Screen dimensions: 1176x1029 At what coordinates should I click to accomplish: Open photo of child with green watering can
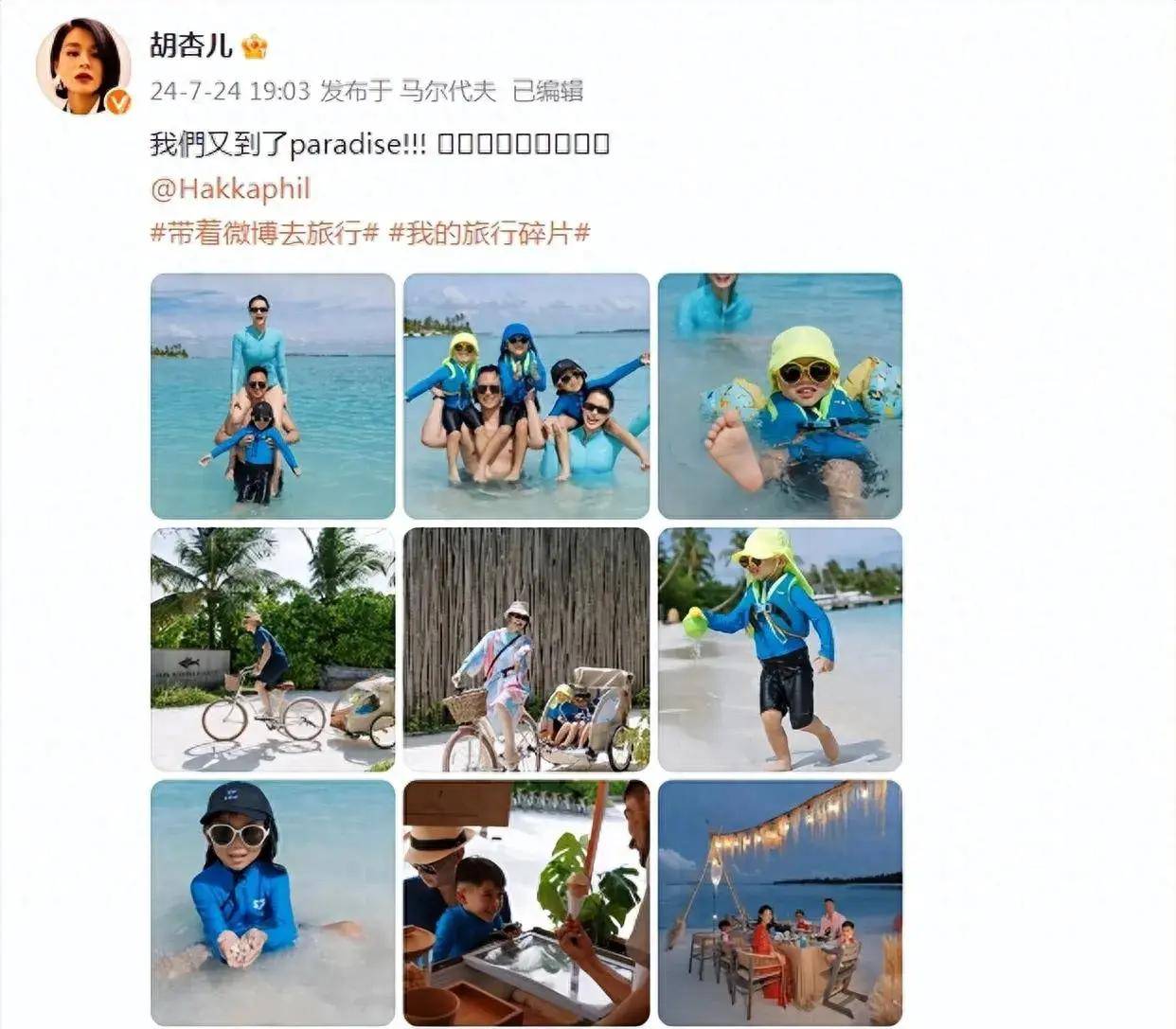(780, 649)
